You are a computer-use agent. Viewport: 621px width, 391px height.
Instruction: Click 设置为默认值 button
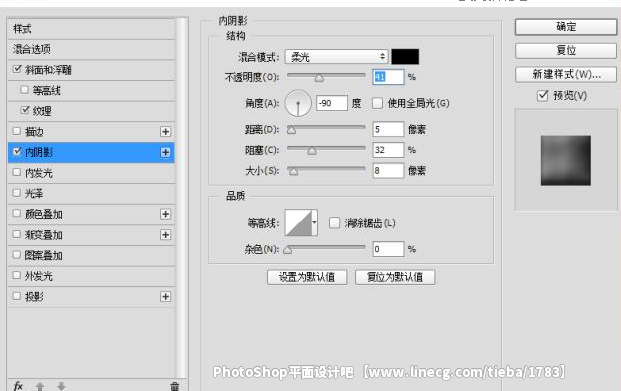coord(307,277)
